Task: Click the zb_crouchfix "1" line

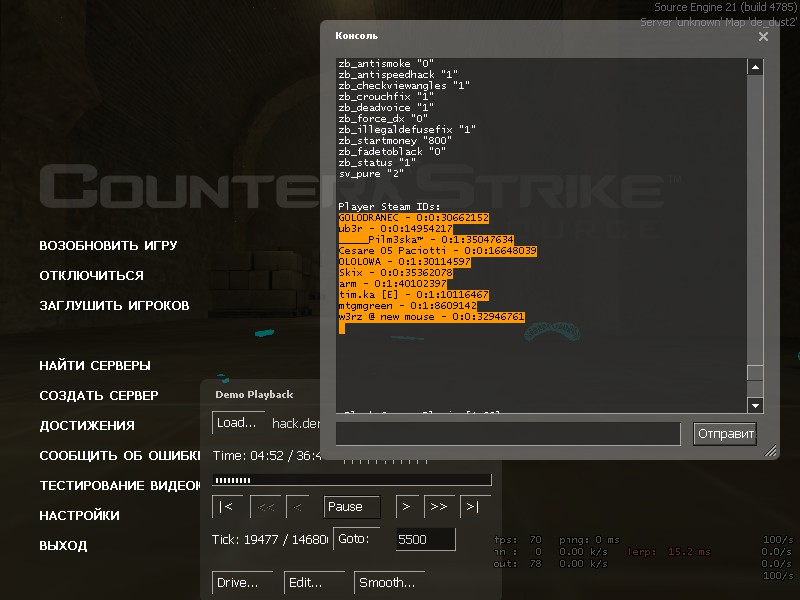Action: pyautogui.click(x=386, y=96)
